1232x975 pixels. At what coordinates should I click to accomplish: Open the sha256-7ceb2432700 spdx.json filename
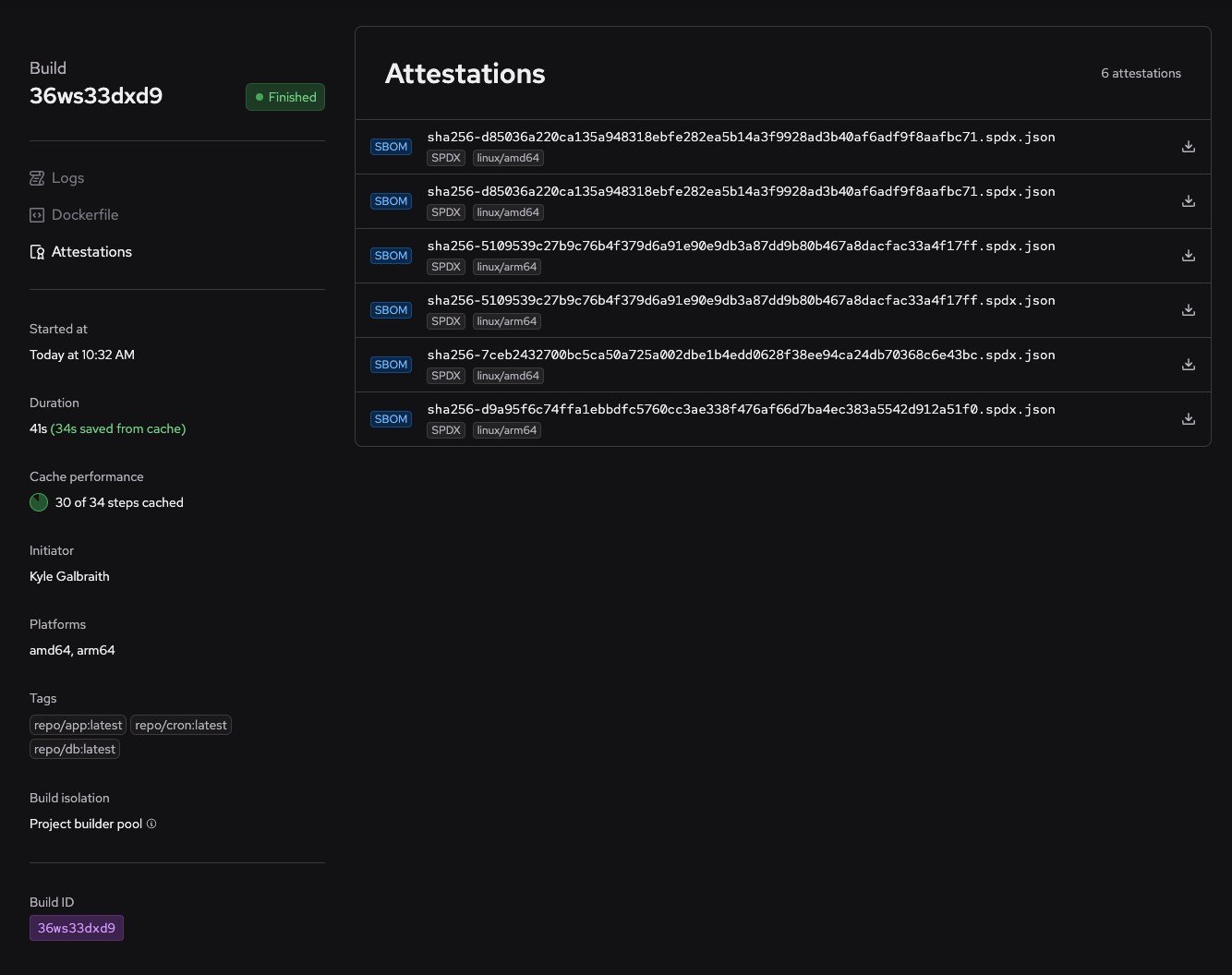pyautogui.click(x=741, y=355)
